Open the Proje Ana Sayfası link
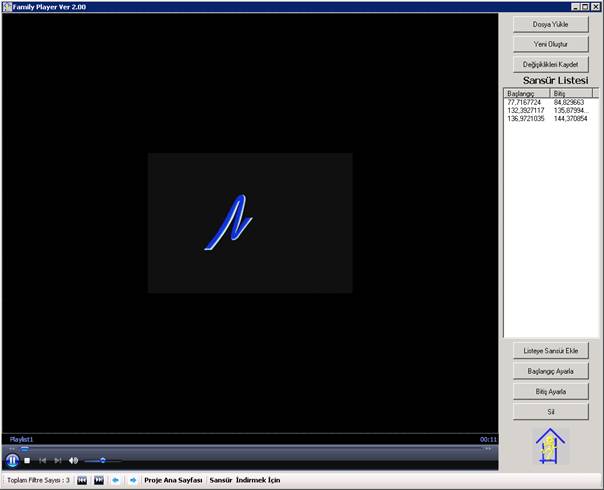The height and width of the screenshot is (490, 604). 173,480
